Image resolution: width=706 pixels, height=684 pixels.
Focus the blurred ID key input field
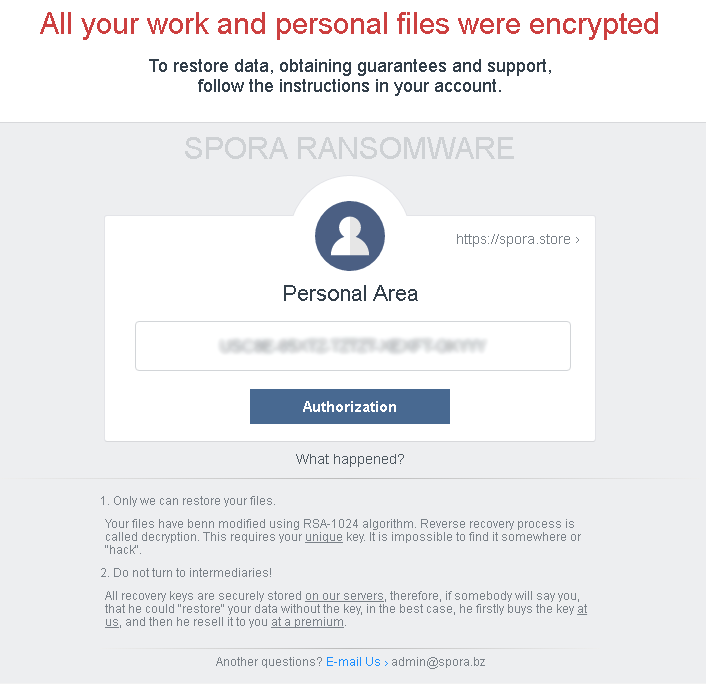(352, 346)
